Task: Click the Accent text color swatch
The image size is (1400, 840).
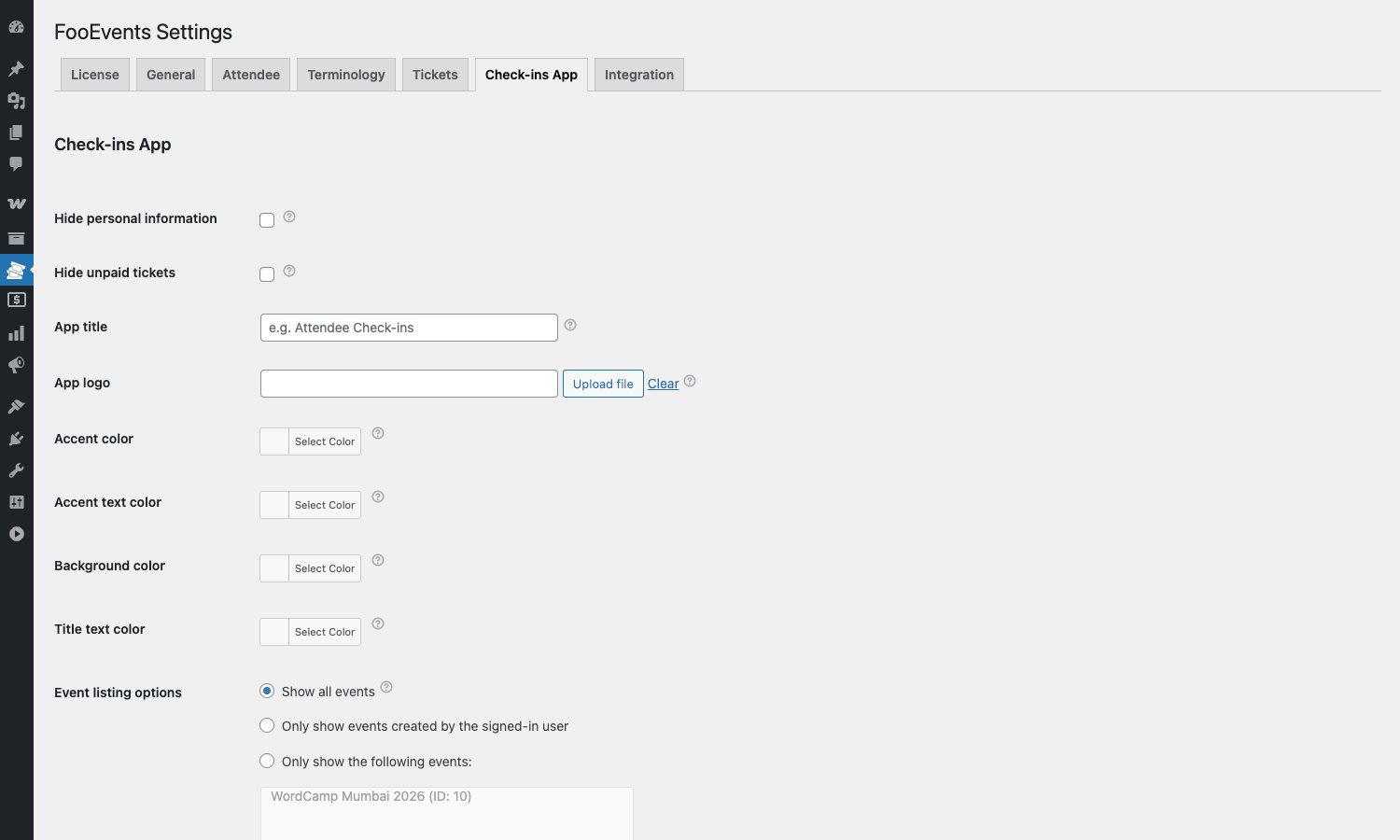Action: coord(274,505)
